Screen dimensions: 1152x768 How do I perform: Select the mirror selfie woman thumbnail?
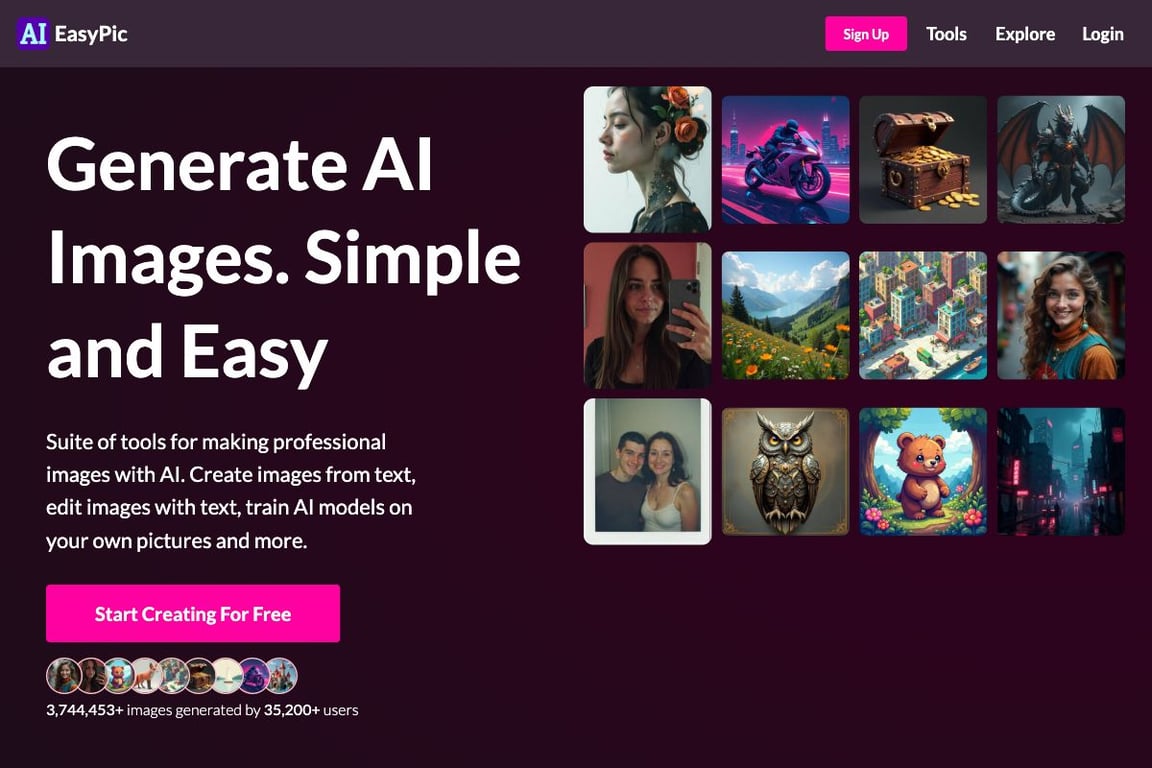[x=647, y=315]
